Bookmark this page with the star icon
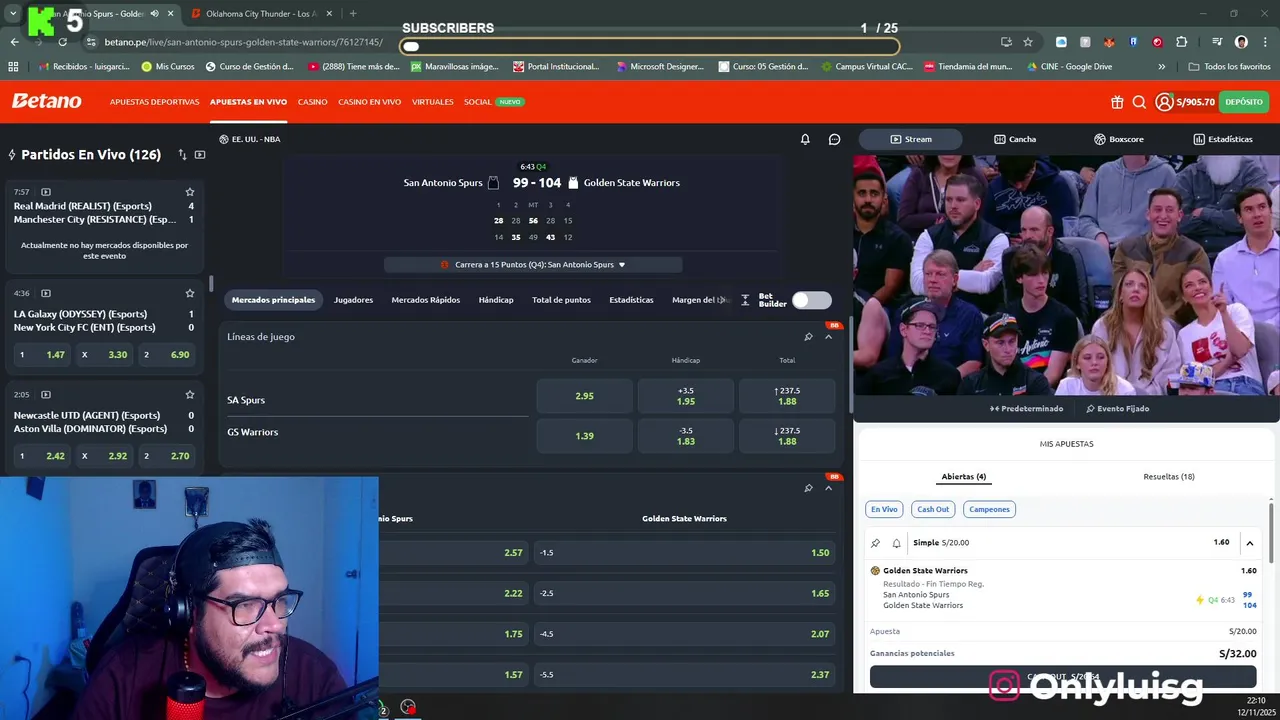 click(1027, 42)
